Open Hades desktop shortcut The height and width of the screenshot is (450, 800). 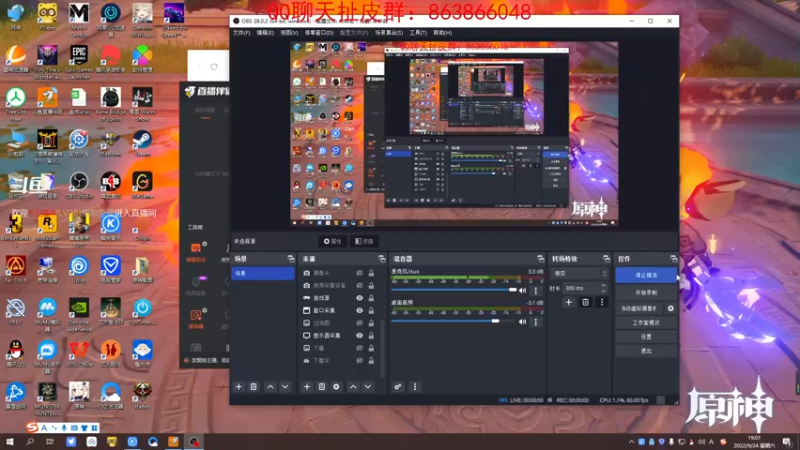(x=142, y=396)
